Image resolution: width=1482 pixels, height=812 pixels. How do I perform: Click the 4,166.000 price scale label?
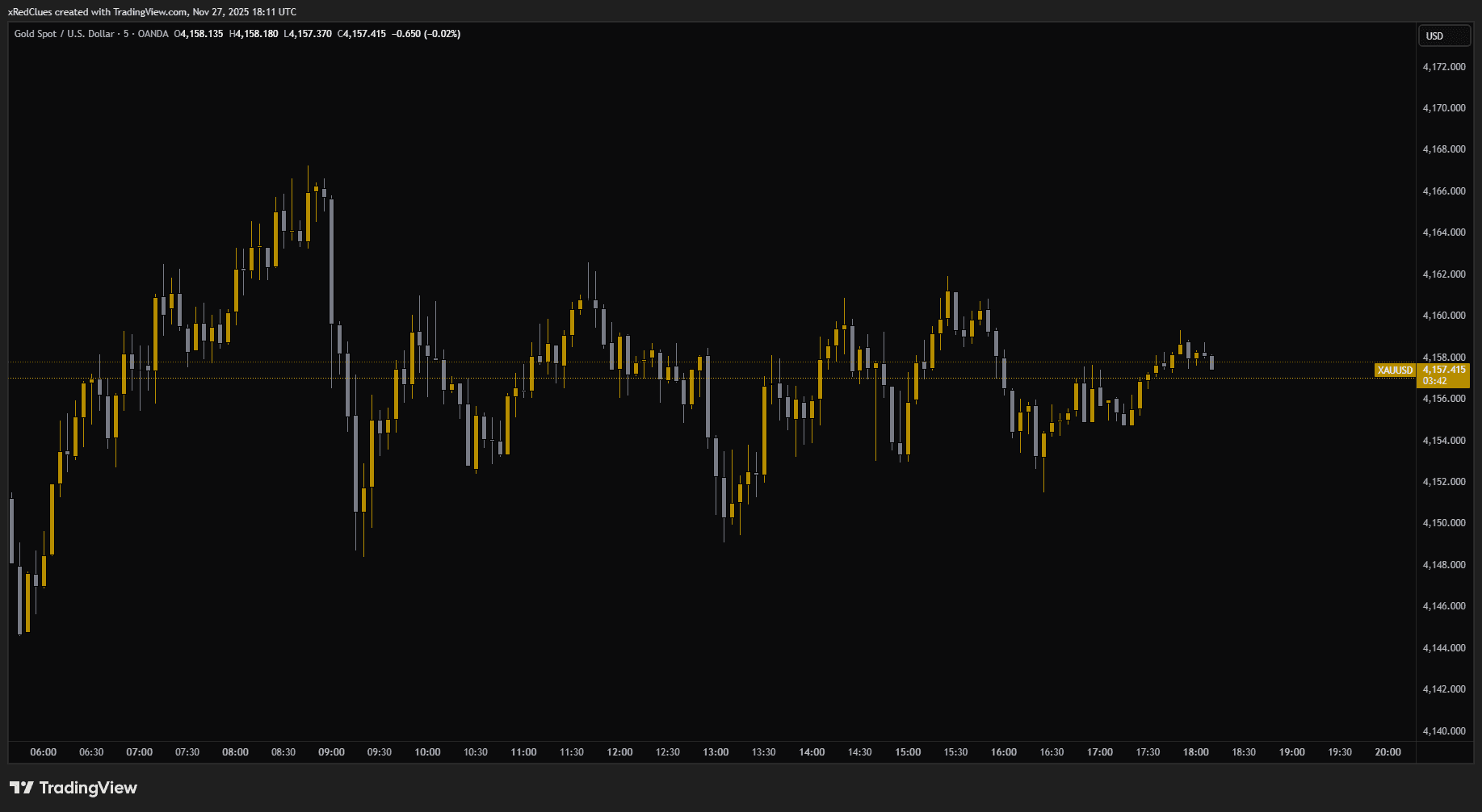(1443, 191)
